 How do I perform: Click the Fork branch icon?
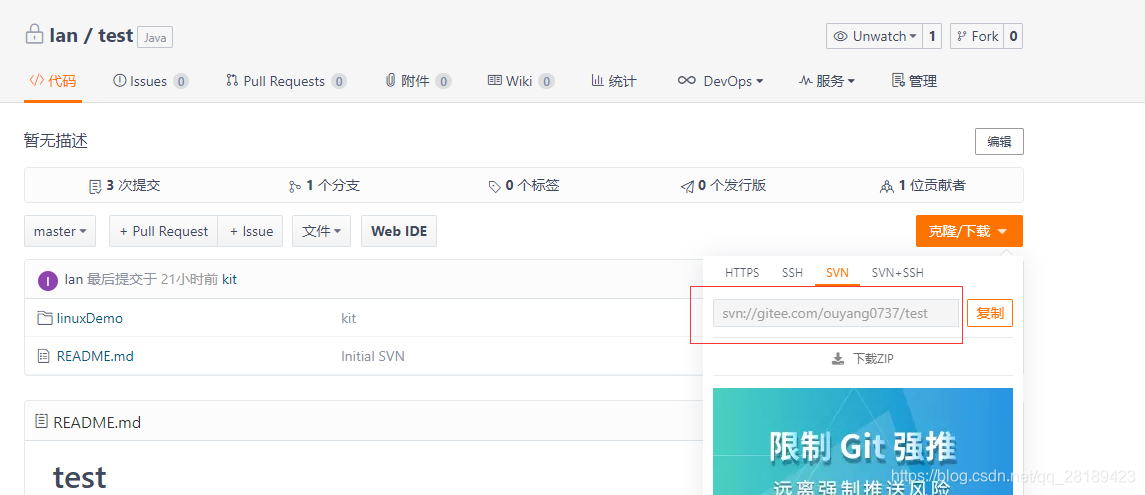962,36
